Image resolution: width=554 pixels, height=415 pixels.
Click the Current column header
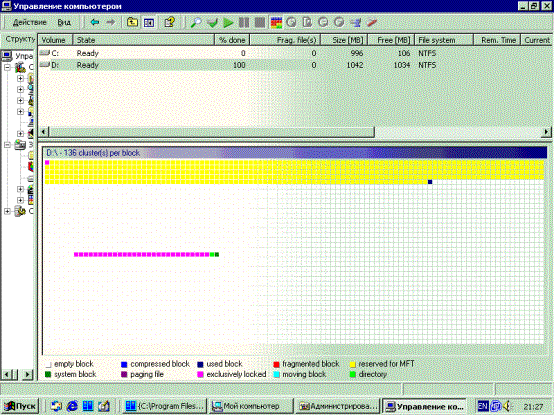(x=536, y=40)
